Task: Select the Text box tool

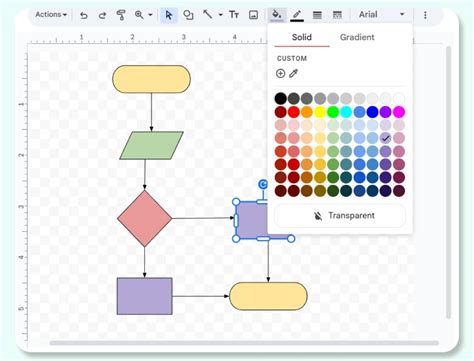Action: pyautogui.click(x=234, y=15)
